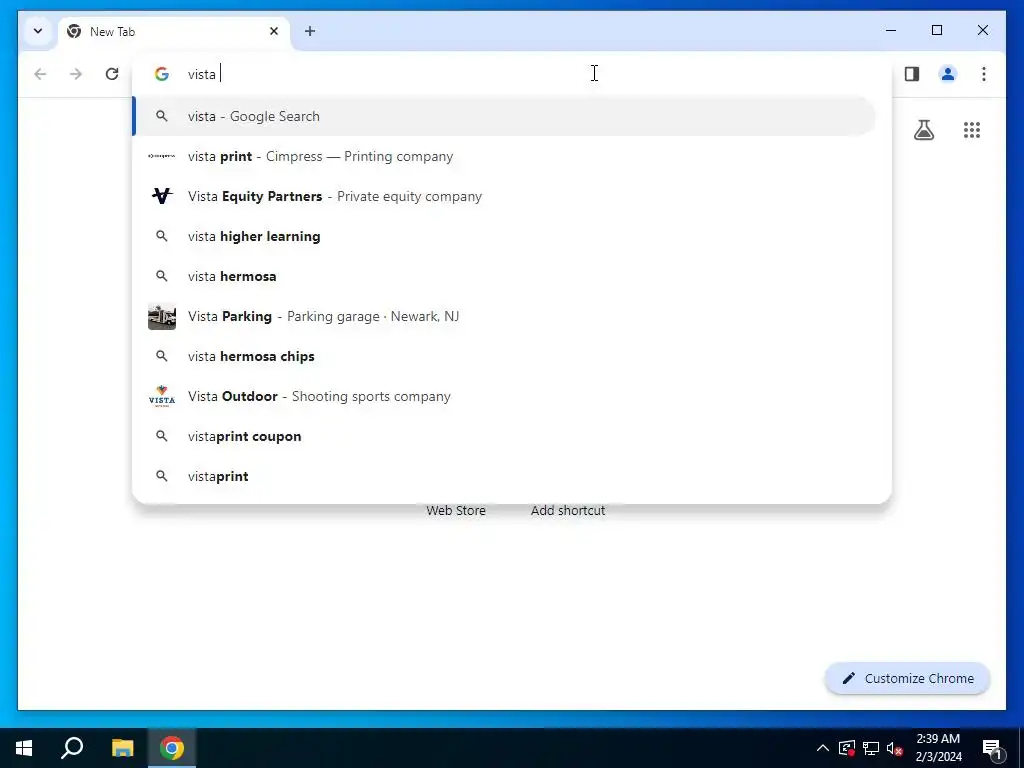Screen dimensions: 1024x768
Task: Pick 'vista hermosa chips' suggestion
Action: [505, 356]
